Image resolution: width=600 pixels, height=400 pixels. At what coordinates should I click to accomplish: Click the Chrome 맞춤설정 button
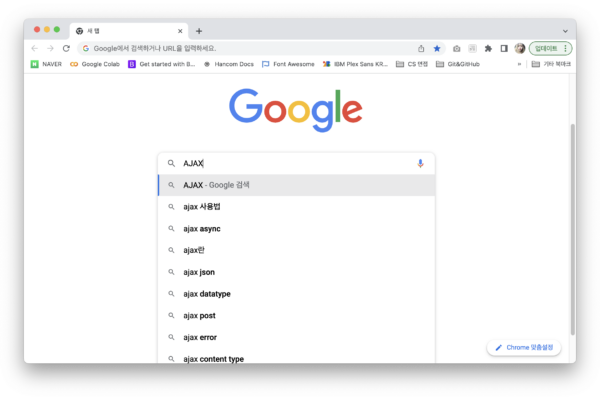click(524, 348)
